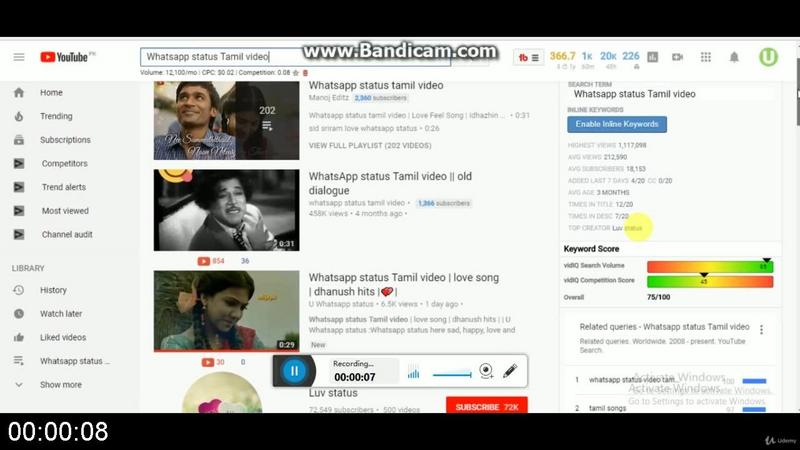Click the Trend alerts sidebar icon
The width and height of the screenshot is (800, 450).
pos(19,187)
